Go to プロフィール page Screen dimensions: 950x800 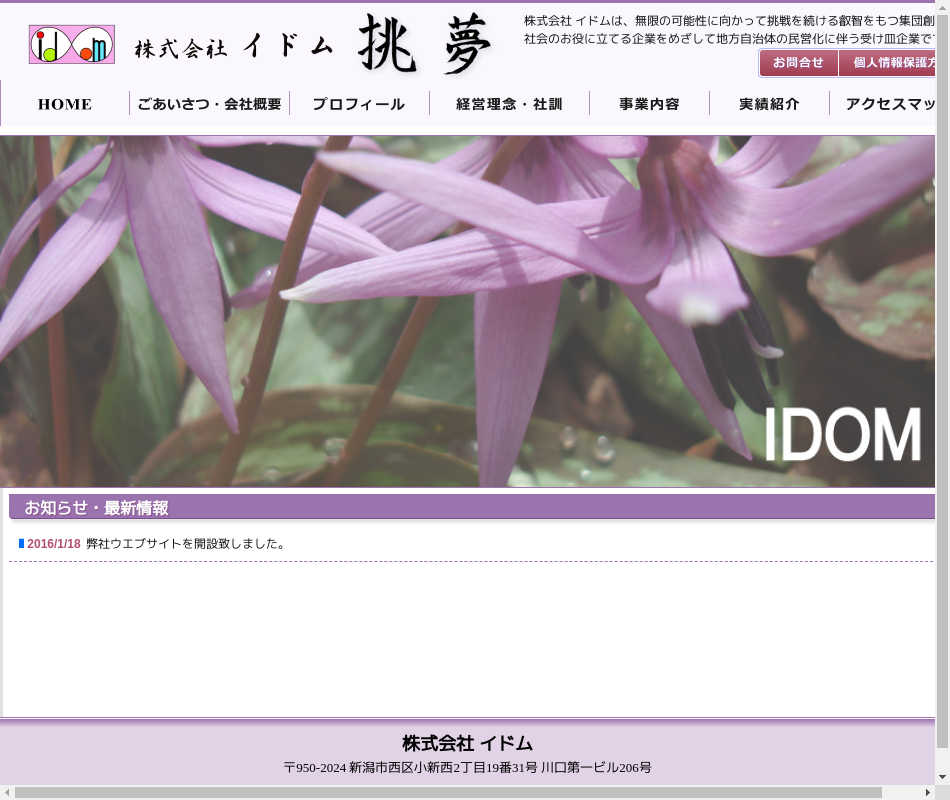pyautogui.click(x=358, y=104)
